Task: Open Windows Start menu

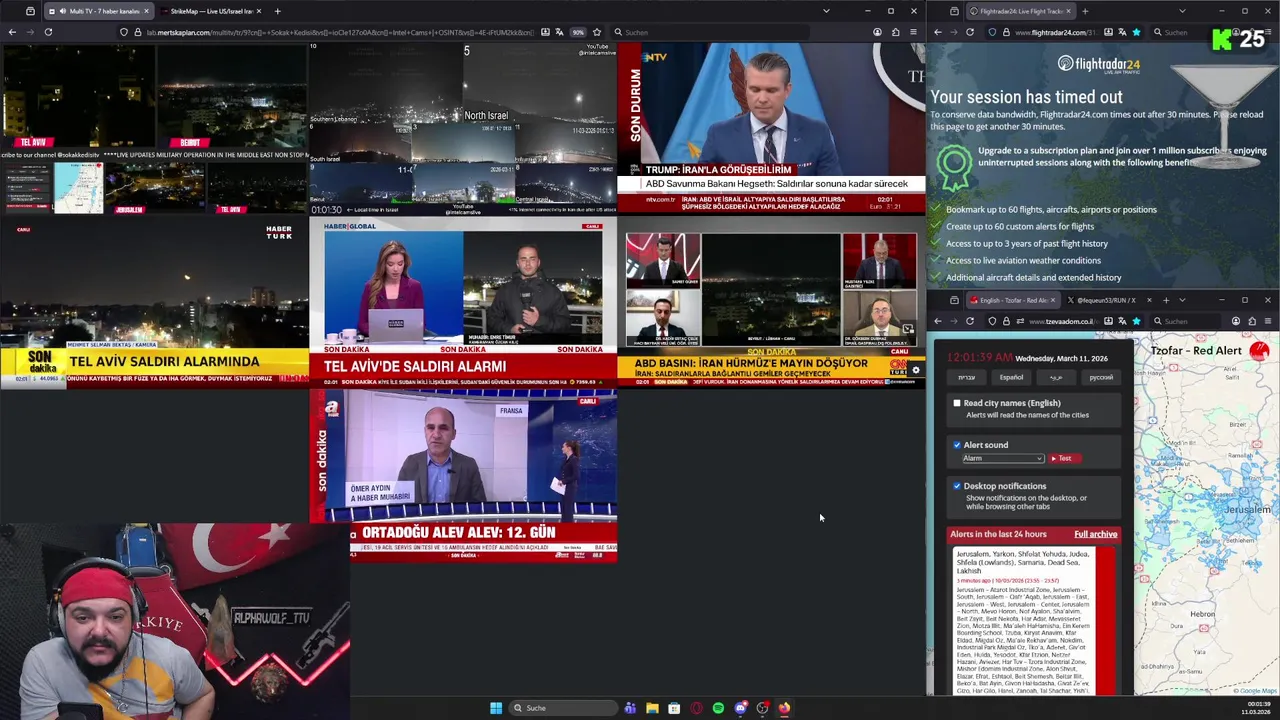Action: pos(496,708)
